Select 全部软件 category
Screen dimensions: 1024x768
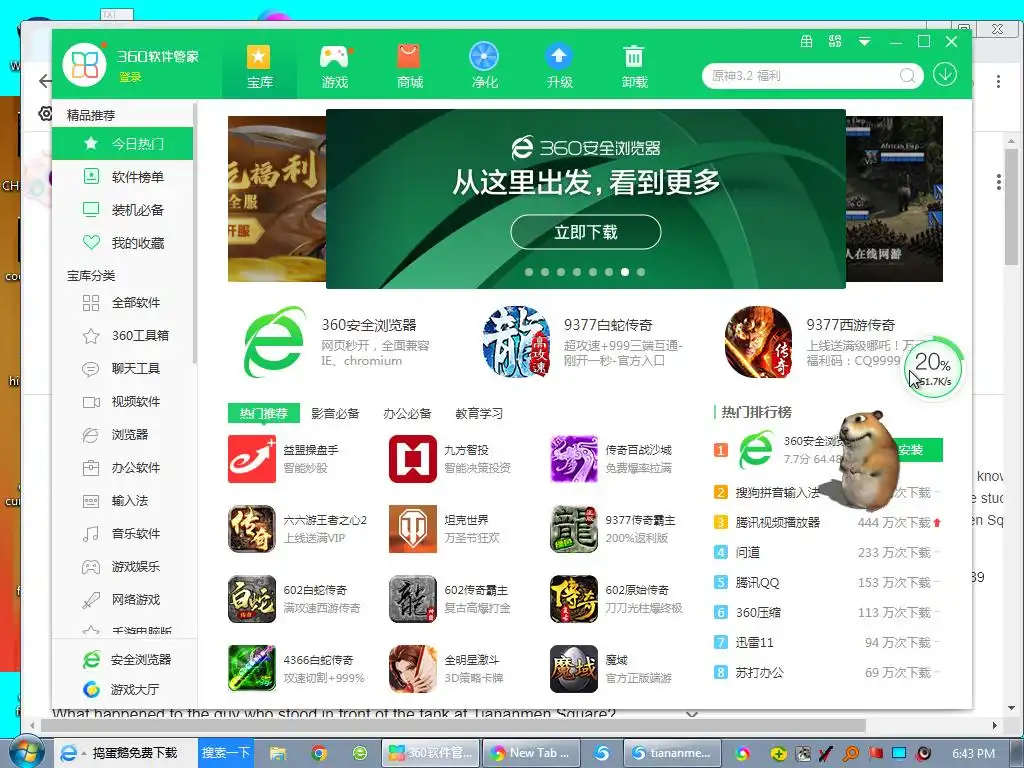123,302
